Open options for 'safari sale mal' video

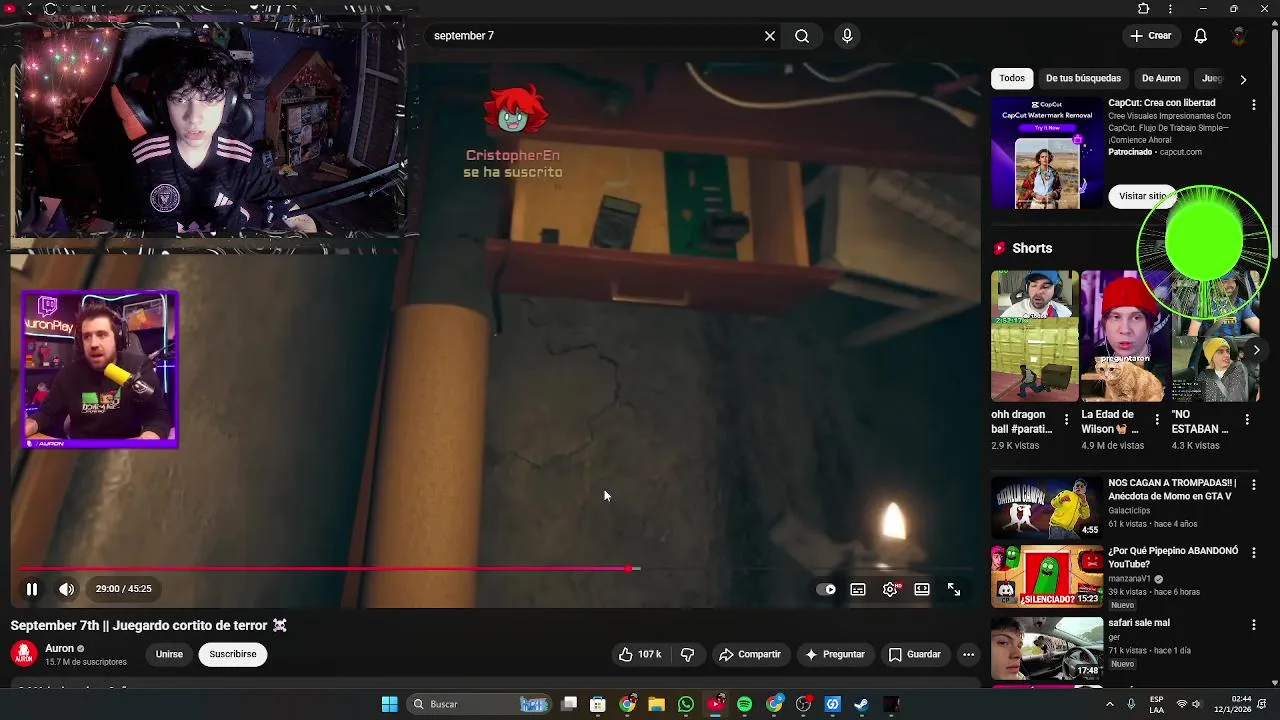(1254, 625)
